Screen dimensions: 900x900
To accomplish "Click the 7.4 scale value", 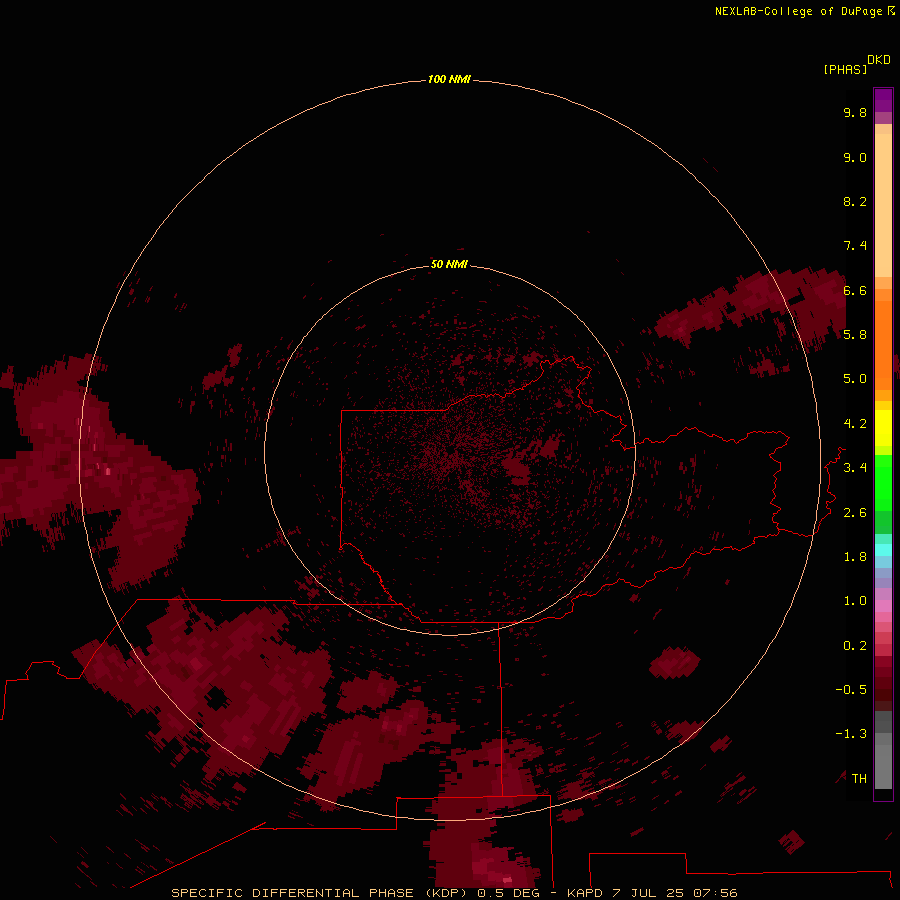I will click(x=855, y=246).
